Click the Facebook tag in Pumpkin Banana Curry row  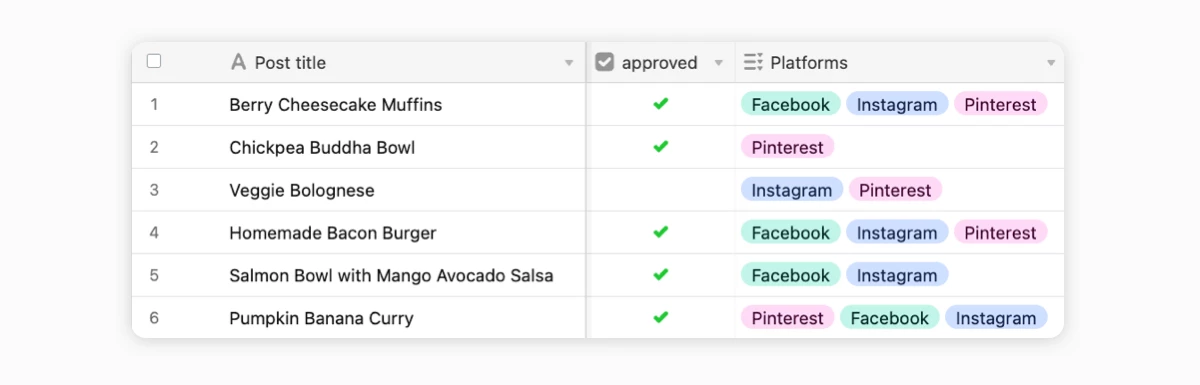pos(890,318)
